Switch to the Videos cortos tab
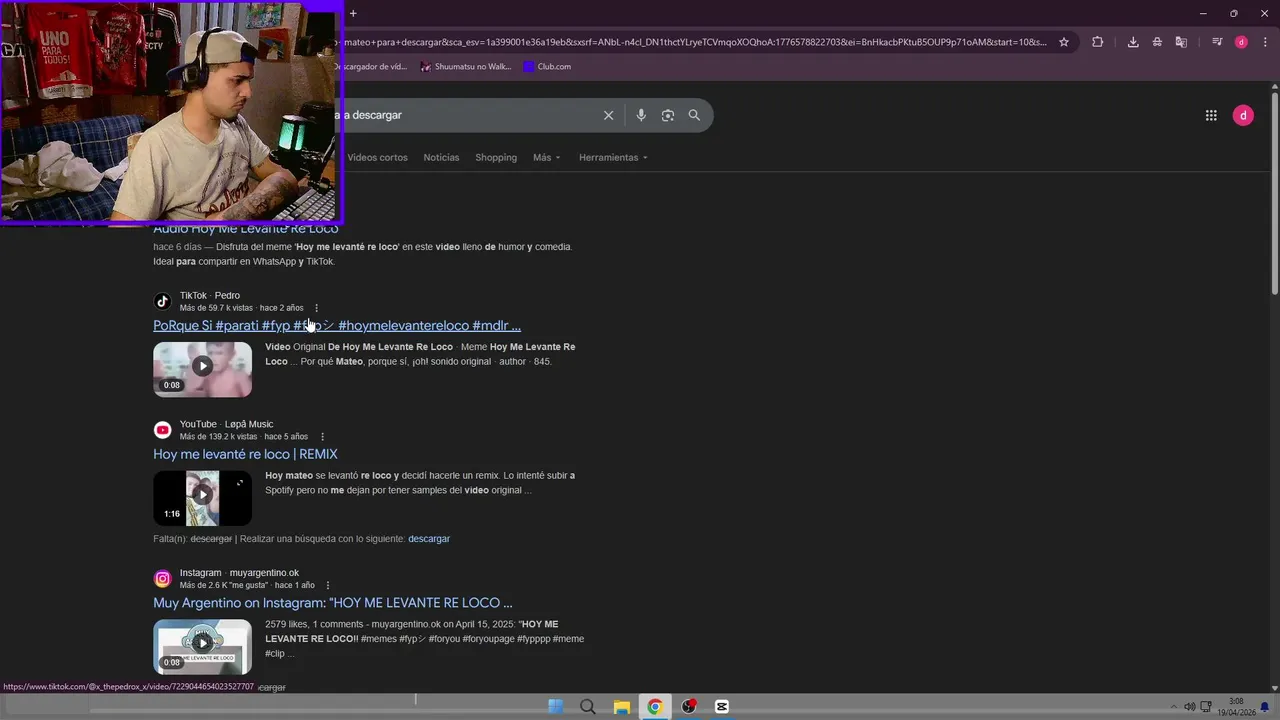 click(x=377, y=157)
